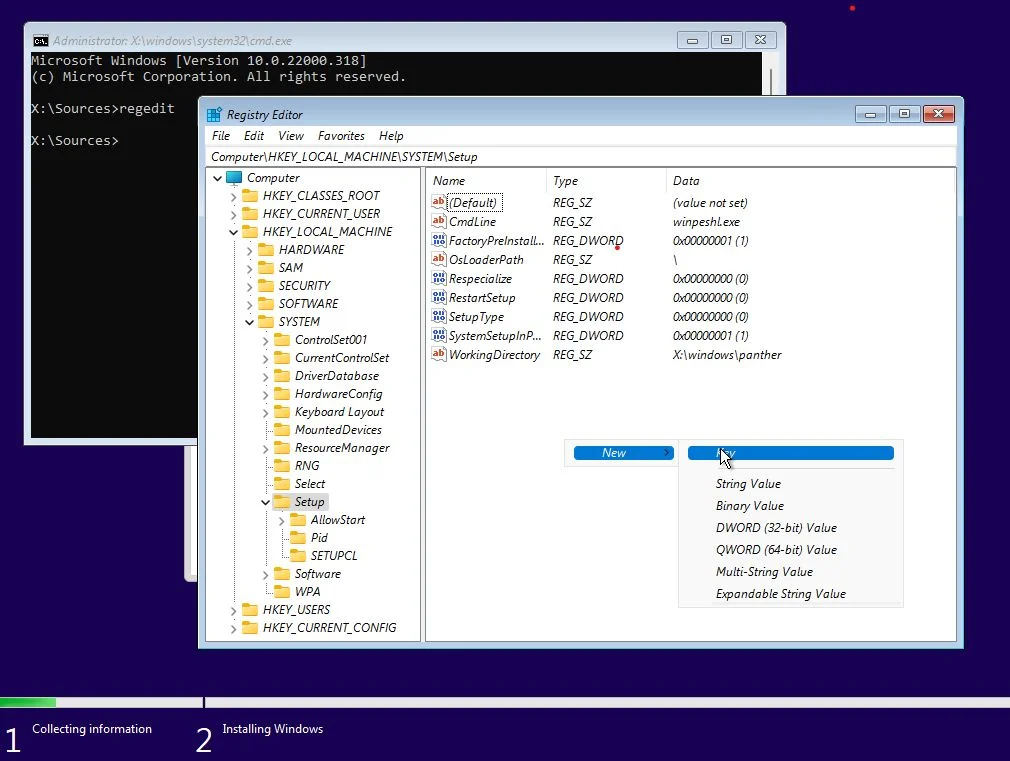This screenshot has height=761, width=1010.
Task: Minimize the Registry Editor window
Action: (x=871, y=114)
